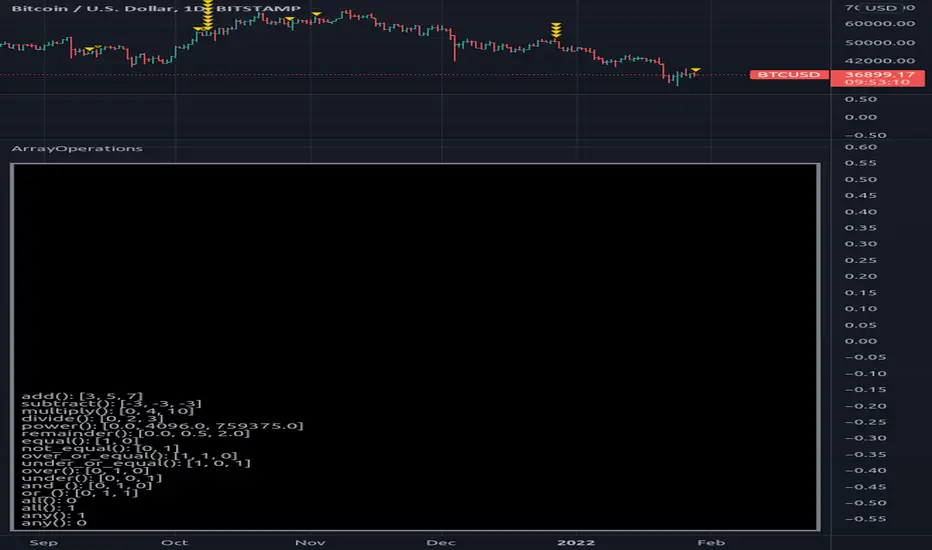Image resolution: width=932 pixels, height=550 pixels.
Task: Click the yellow arrow marker above November
Action: pos(317,14)
